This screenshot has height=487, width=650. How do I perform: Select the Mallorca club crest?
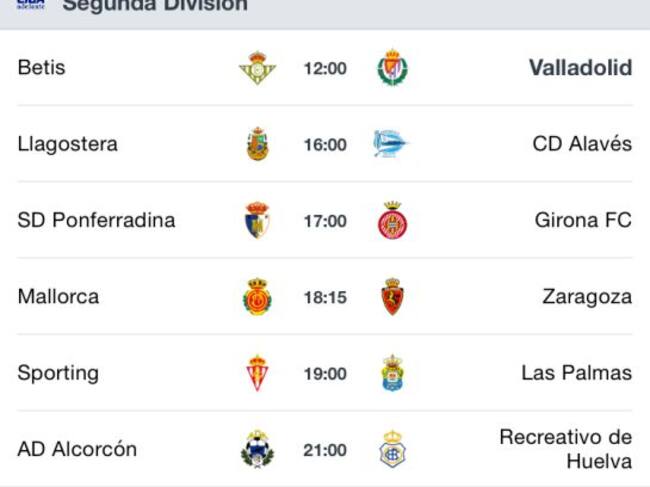point(257,297)
